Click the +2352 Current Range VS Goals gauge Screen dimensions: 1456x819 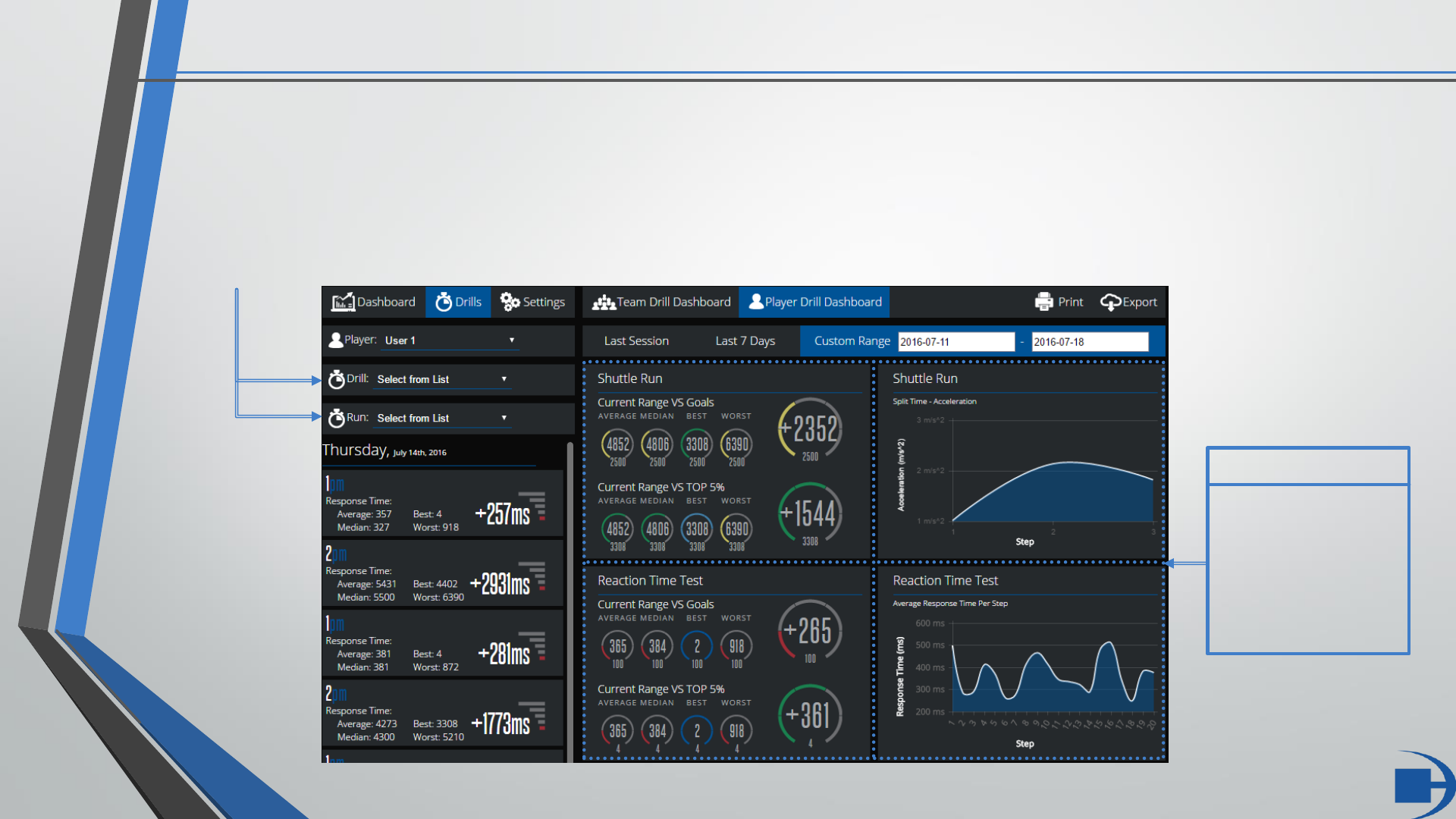(810, 429)
